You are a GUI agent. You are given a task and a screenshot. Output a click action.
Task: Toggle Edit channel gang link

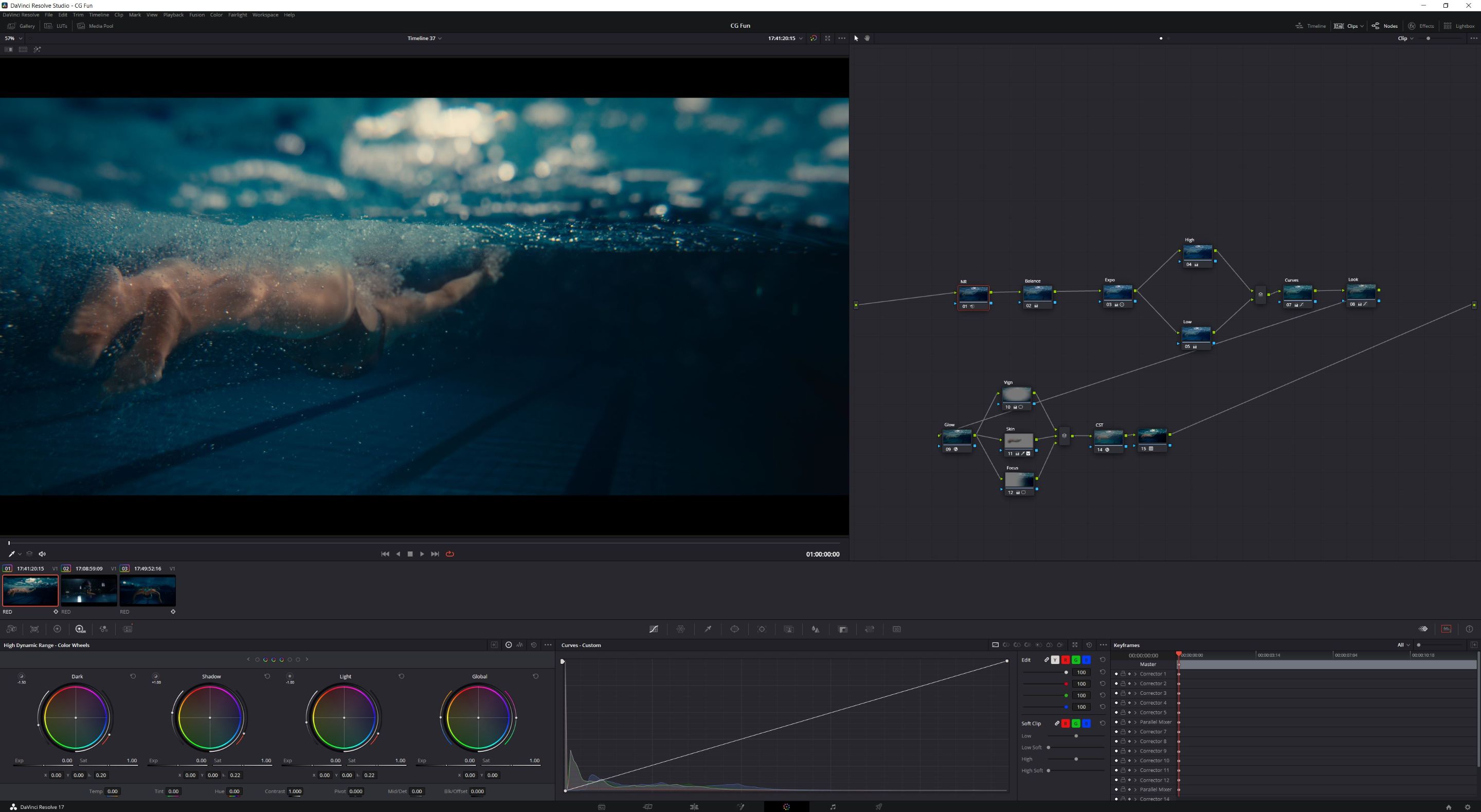(1046, 660)
